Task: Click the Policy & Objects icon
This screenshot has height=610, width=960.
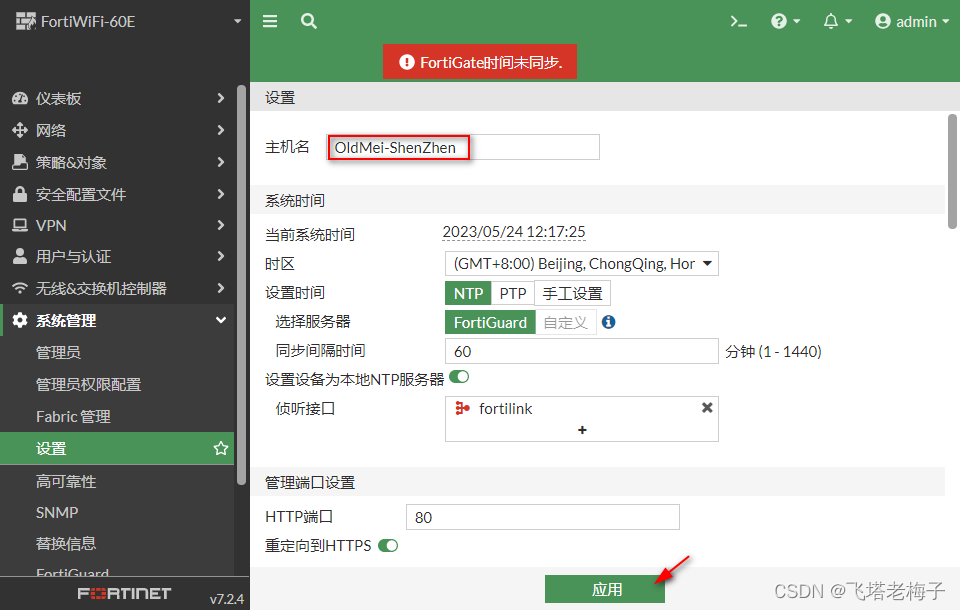Action: tap(20, 162)
